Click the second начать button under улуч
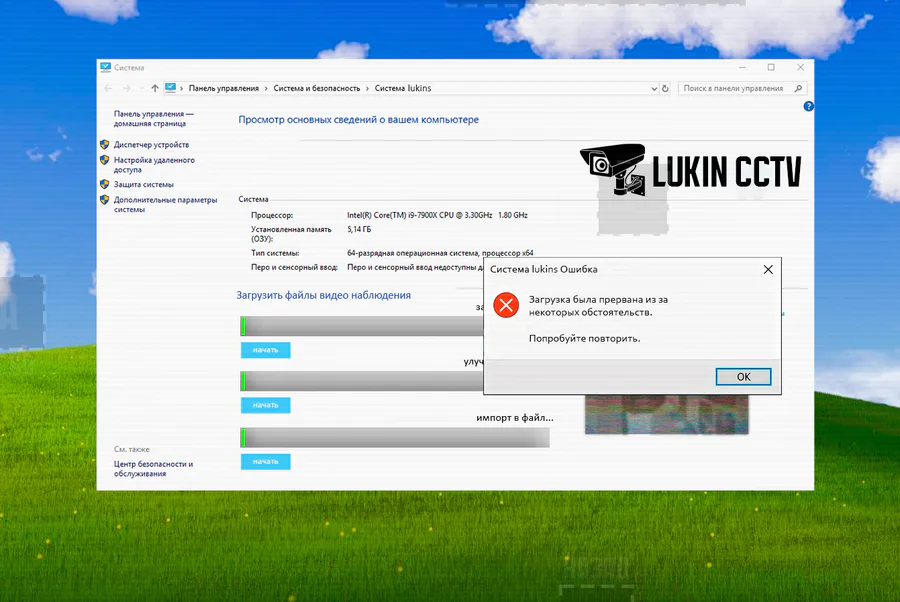The image size is (900, 602). [x=265, y=405]
